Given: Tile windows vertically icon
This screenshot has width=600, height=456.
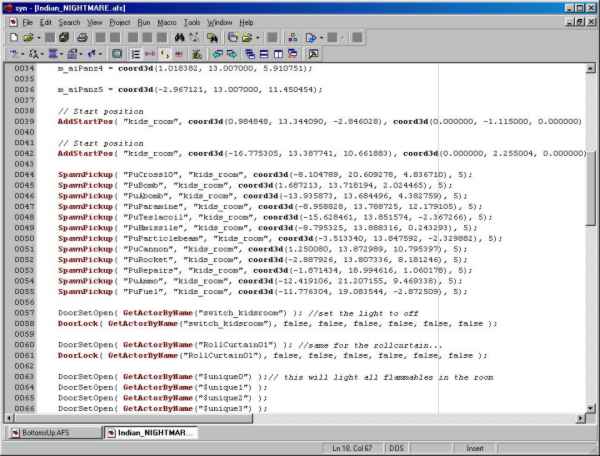Looking at the screenshot, I should coord(278,54).
